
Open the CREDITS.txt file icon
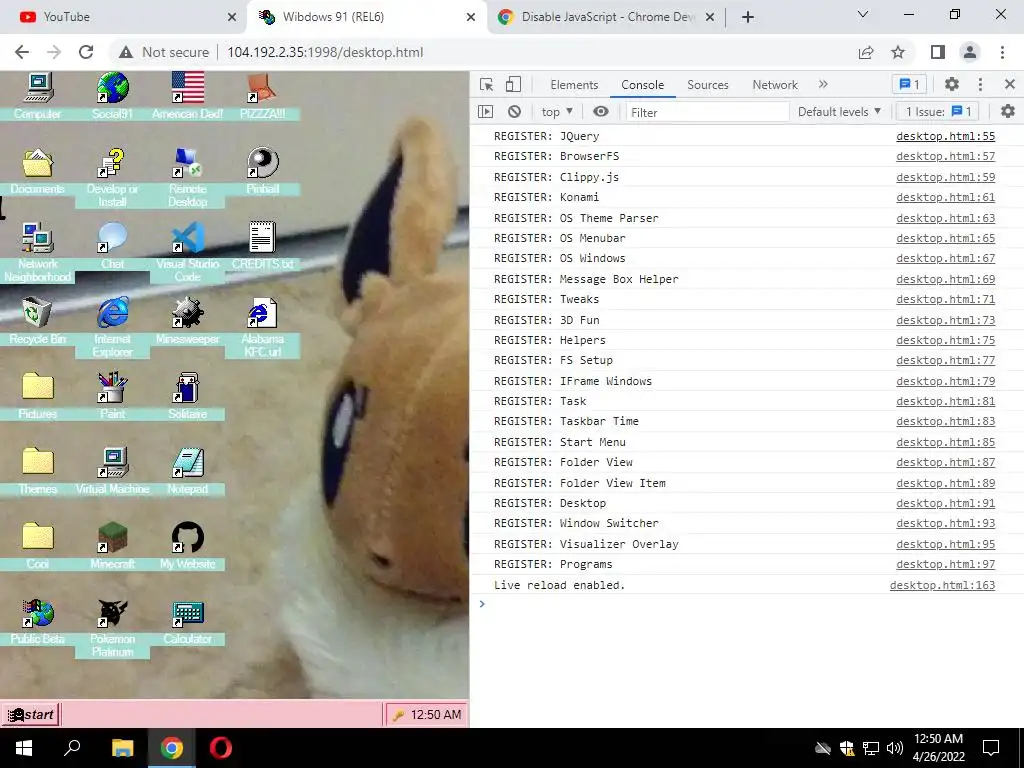(x=262, y=237)
